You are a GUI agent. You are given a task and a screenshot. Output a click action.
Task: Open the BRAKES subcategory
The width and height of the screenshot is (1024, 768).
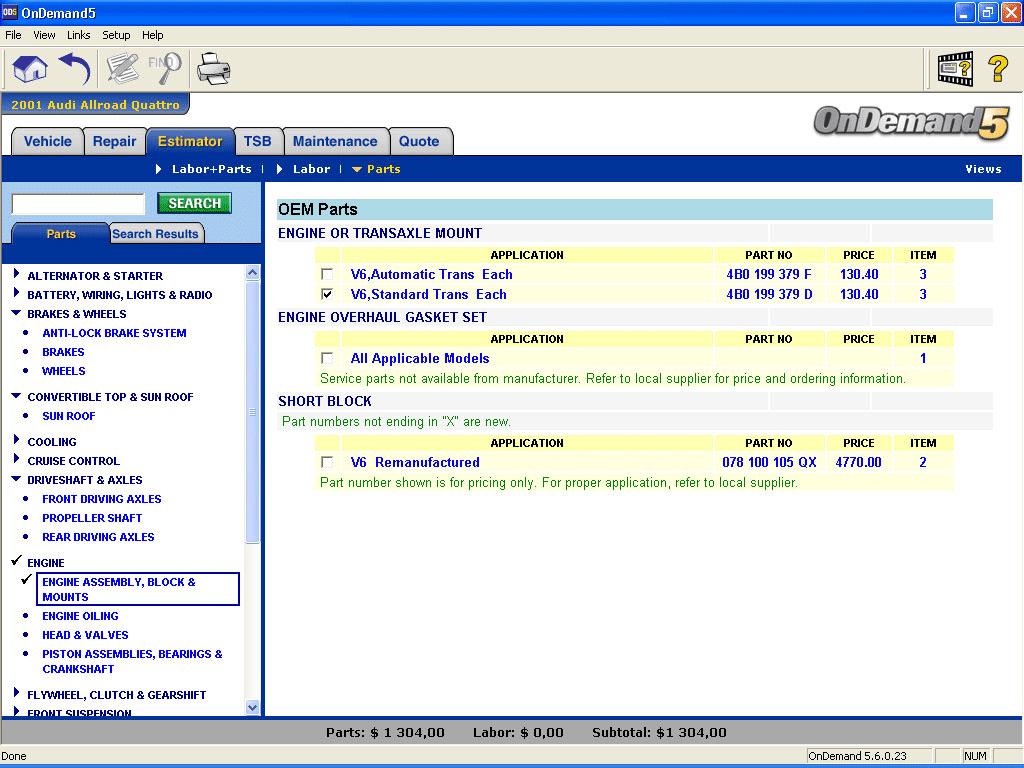(x=63, y=352)
